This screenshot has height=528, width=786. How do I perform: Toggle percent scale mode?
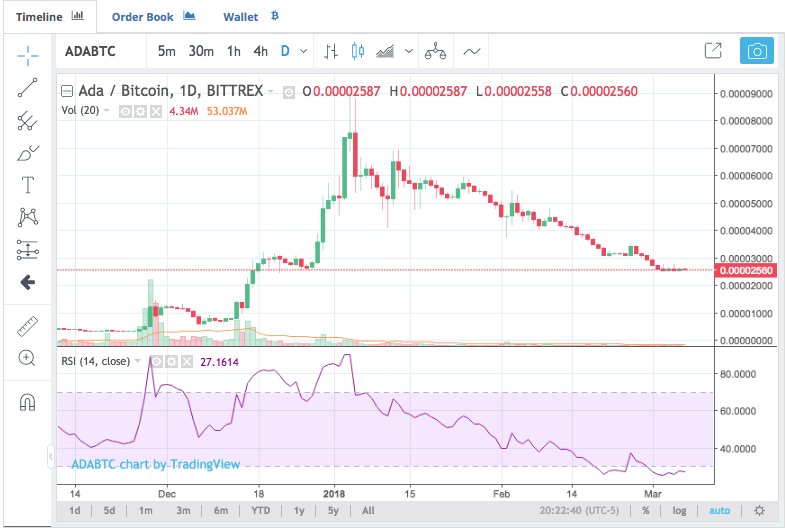646,510
